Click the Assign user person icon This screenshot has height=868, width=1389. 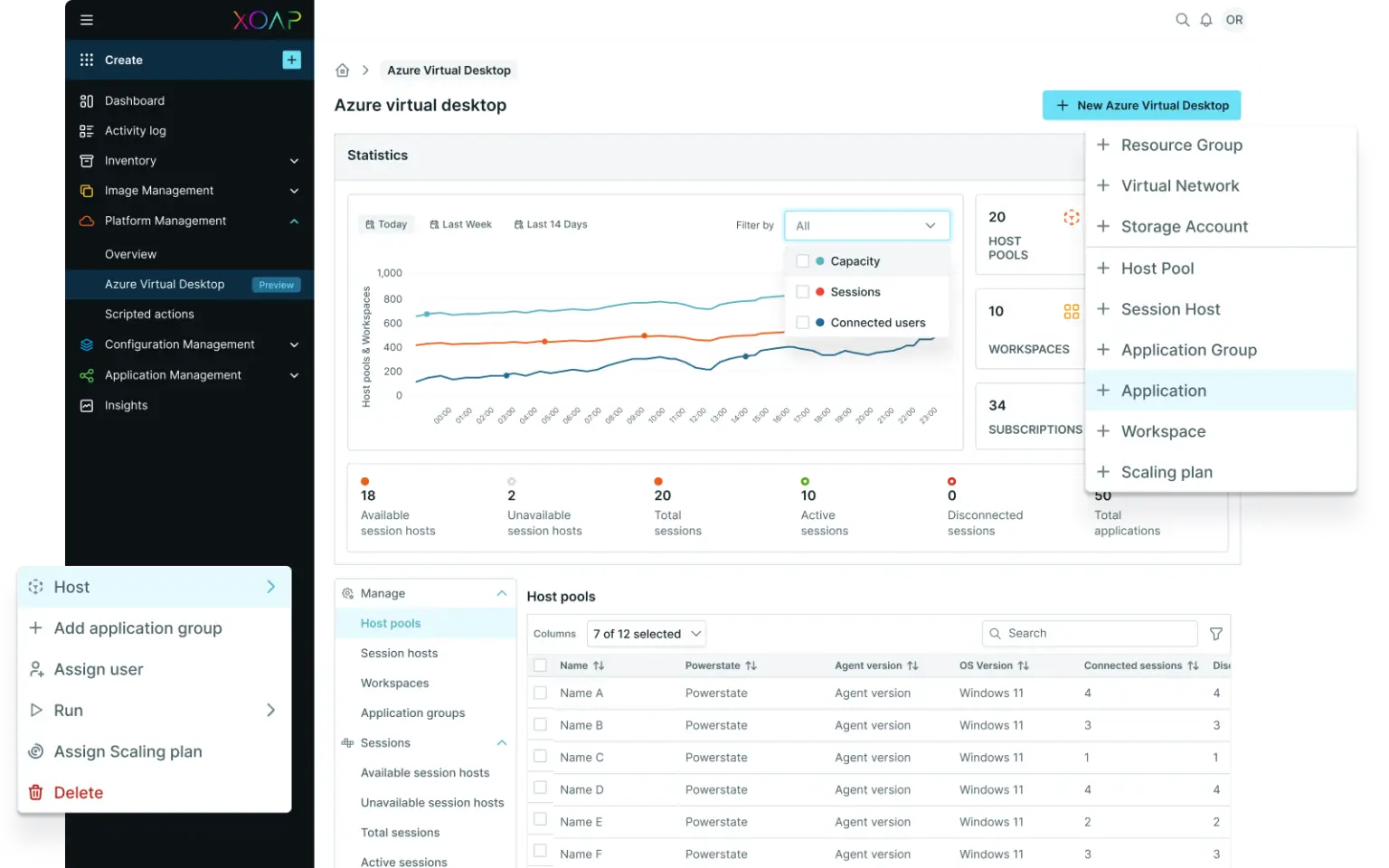click(36, 669)
